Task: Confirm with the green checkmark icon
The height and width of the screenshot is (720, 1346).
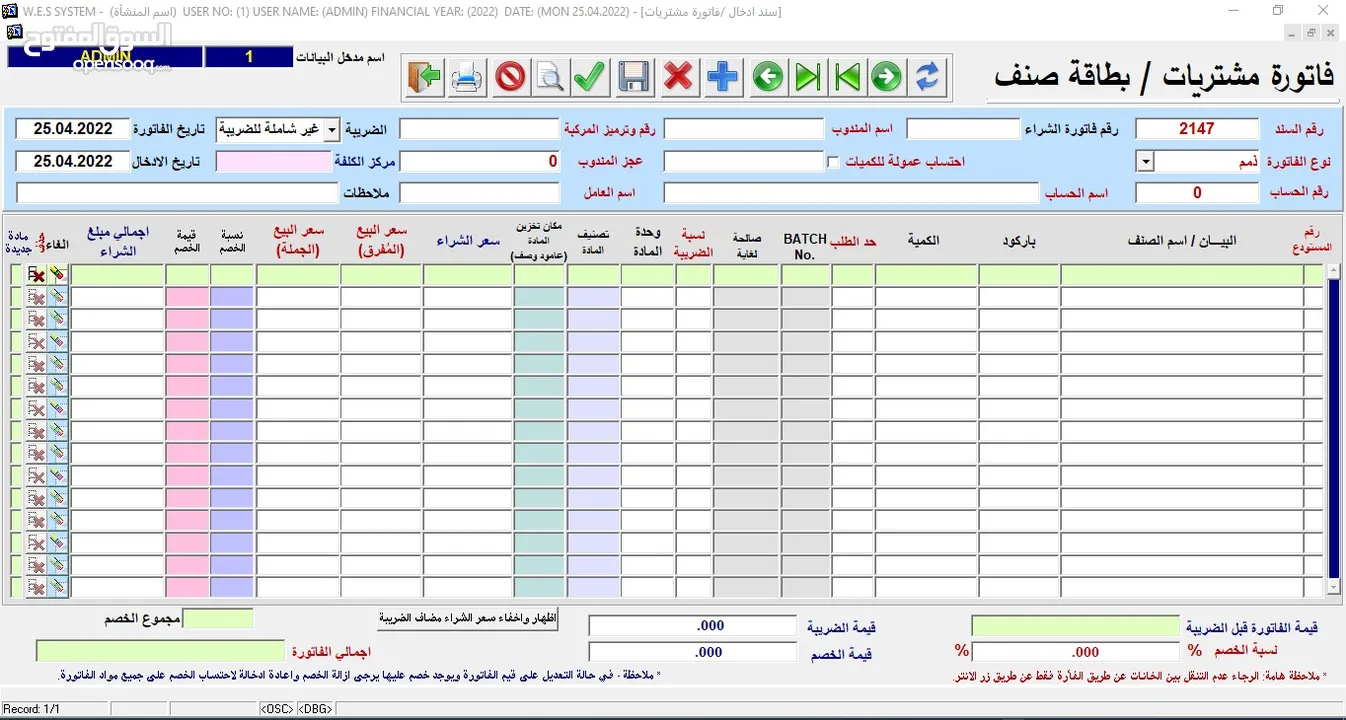Action: (590, 77)
